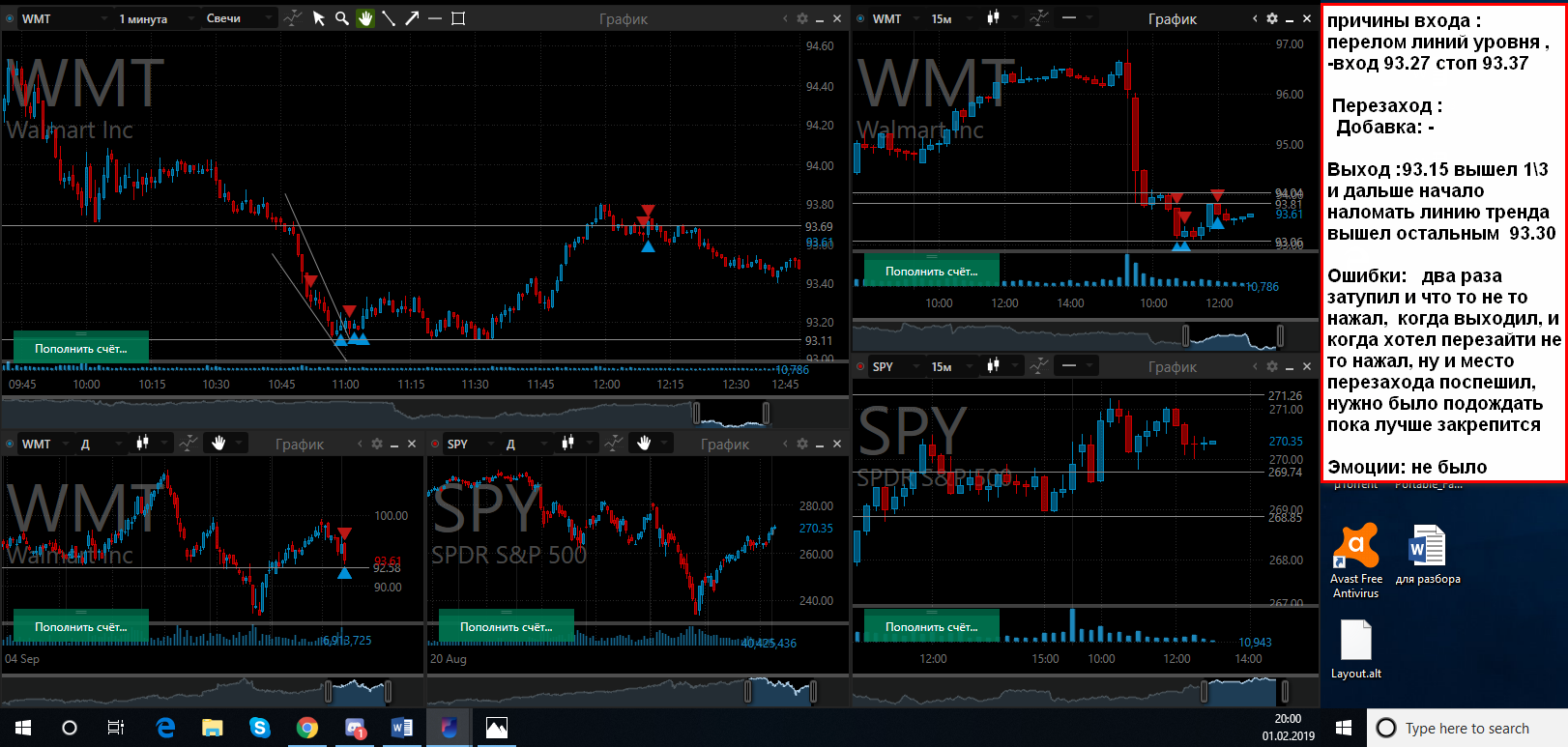Click the collapse chevron on WMT 15m chart
The width and height of the screenshot is (1568, 747).
[1255, 18]
